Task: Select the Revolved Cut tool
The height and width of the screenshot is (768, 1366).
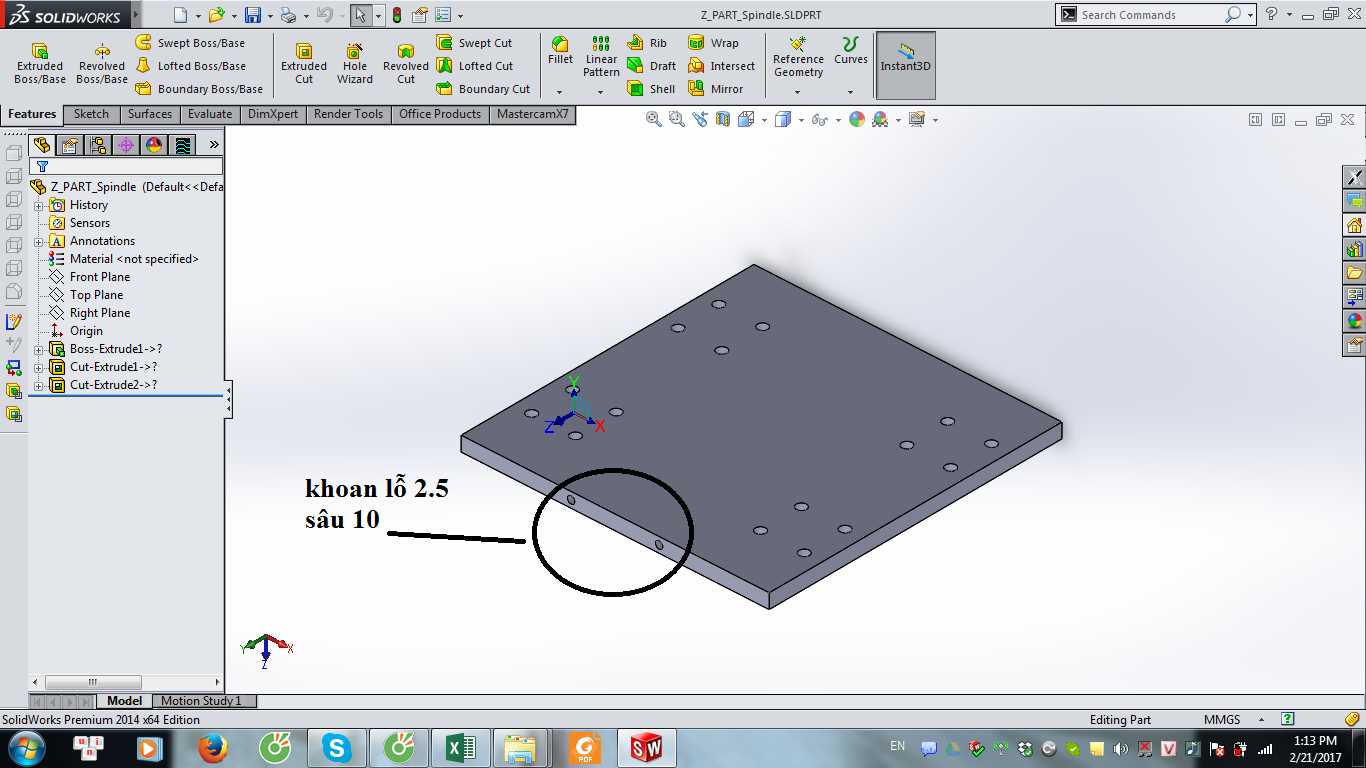Action: [406, 64]
